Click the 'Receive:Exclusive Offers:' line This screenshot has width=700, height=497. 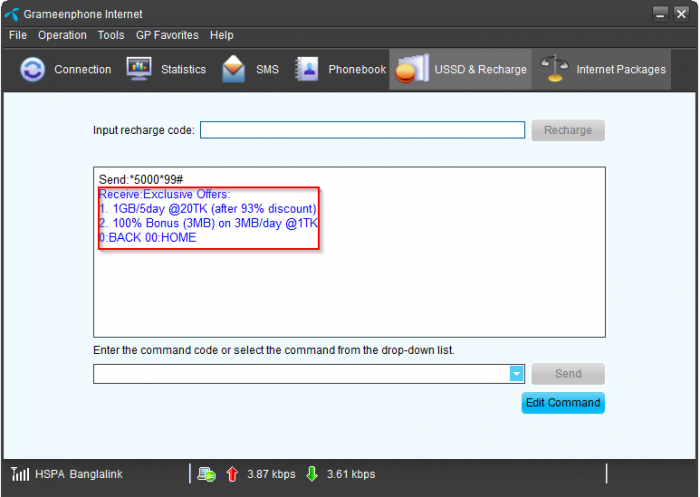165,194
